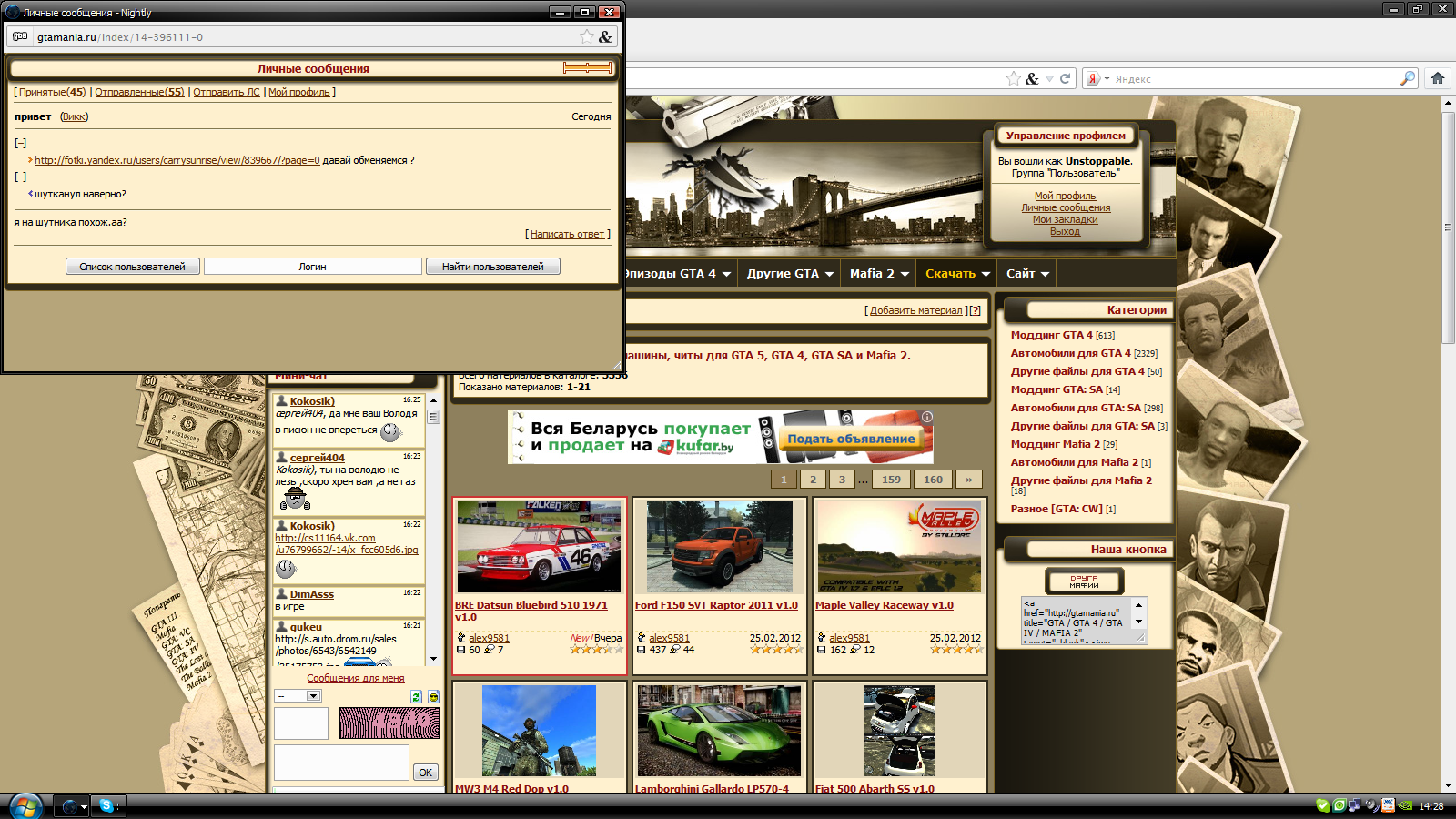Open the Отправленные(55) sent tab
The width and height of the screenshot is (1456, 819).
point(139,92)
